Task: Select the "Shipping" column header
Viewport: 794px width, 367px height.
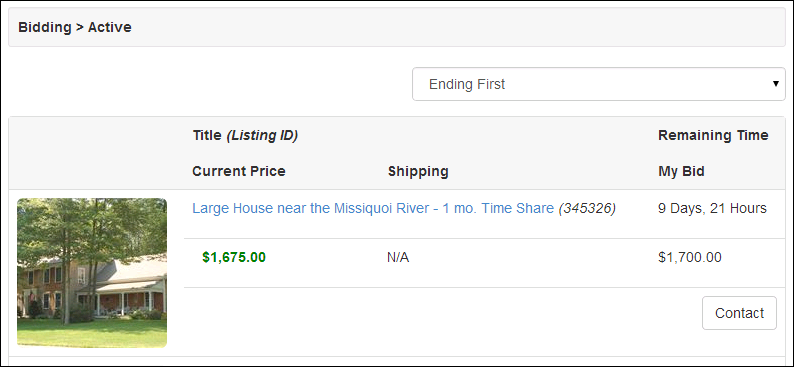Action: 418,172
